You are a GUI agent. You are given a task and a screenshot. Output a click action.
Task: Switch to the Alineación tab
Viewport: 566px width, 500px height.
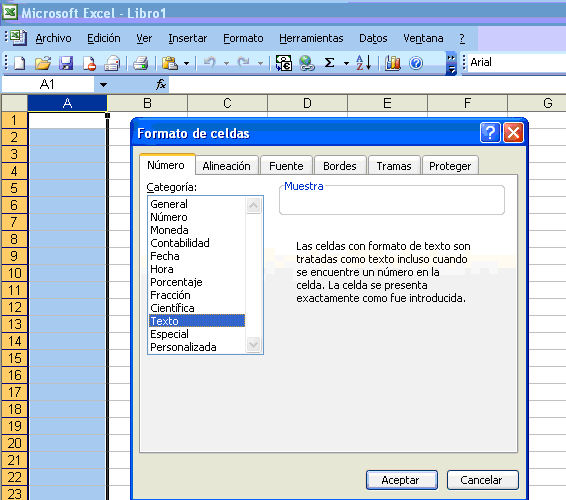pos(226,166)
